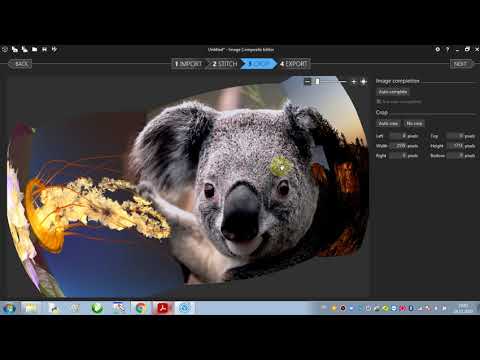The image size is (480, 360).
Task: Click the Left crop pixels field
Action: click(398, 136)
